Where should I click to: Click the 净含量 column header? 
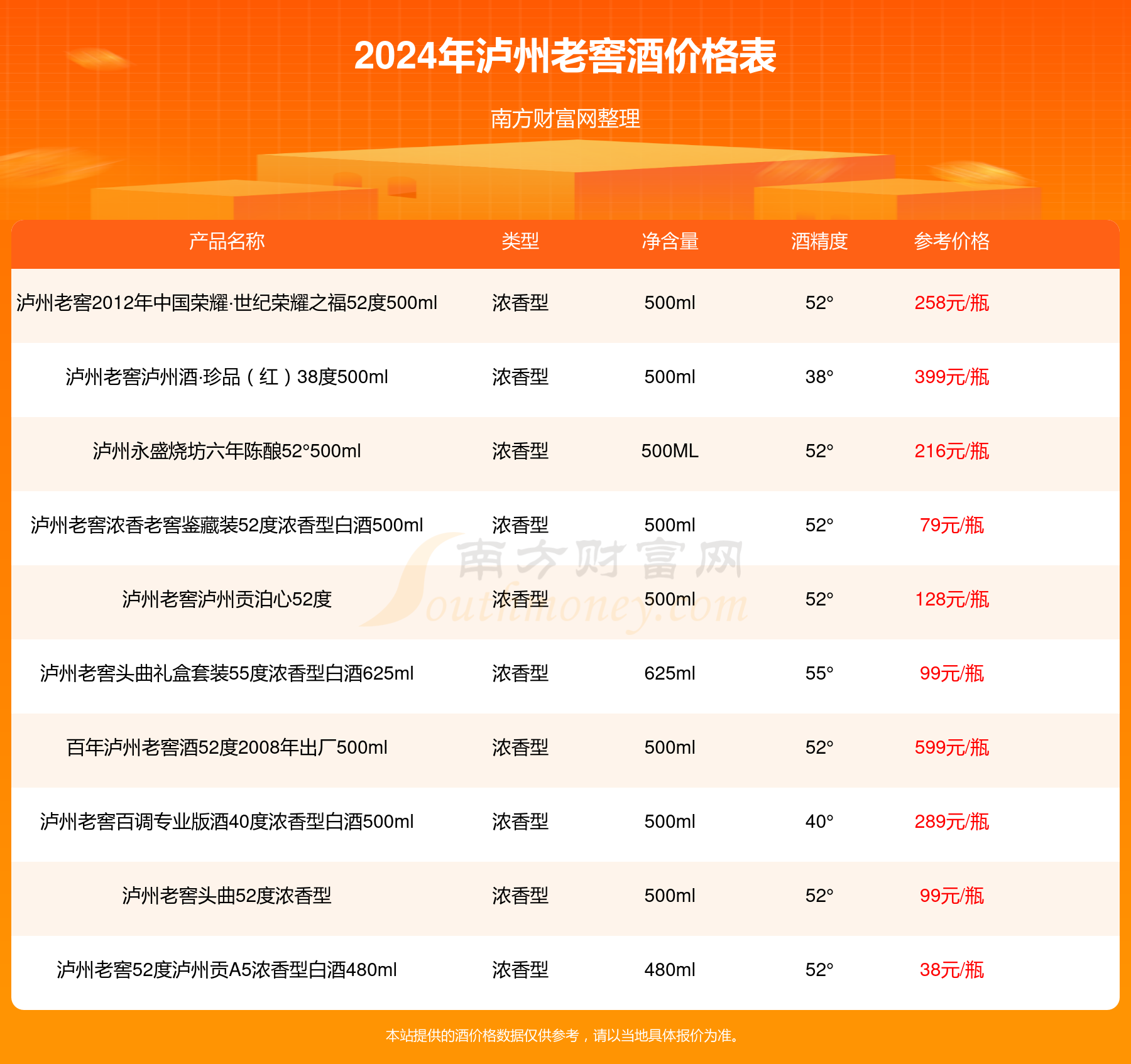(670, 241)
